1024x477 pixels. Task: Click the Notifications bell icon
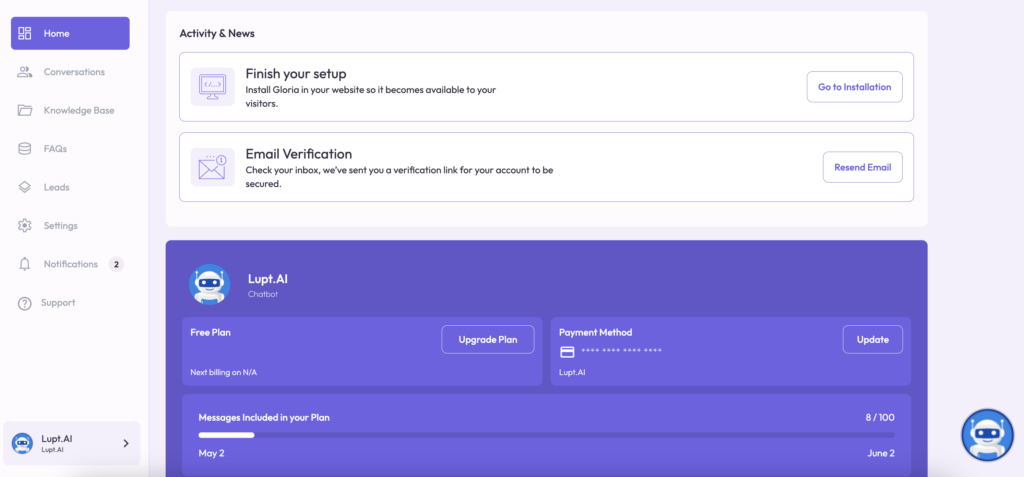click(x=25, y=264)
